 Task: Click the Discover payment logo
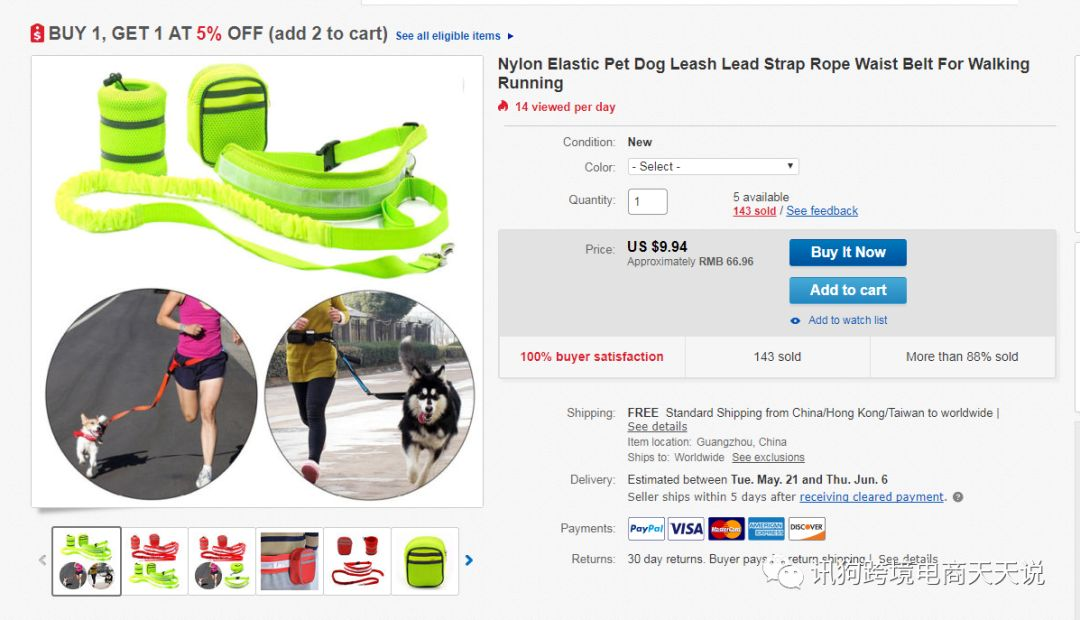(806, 528)
